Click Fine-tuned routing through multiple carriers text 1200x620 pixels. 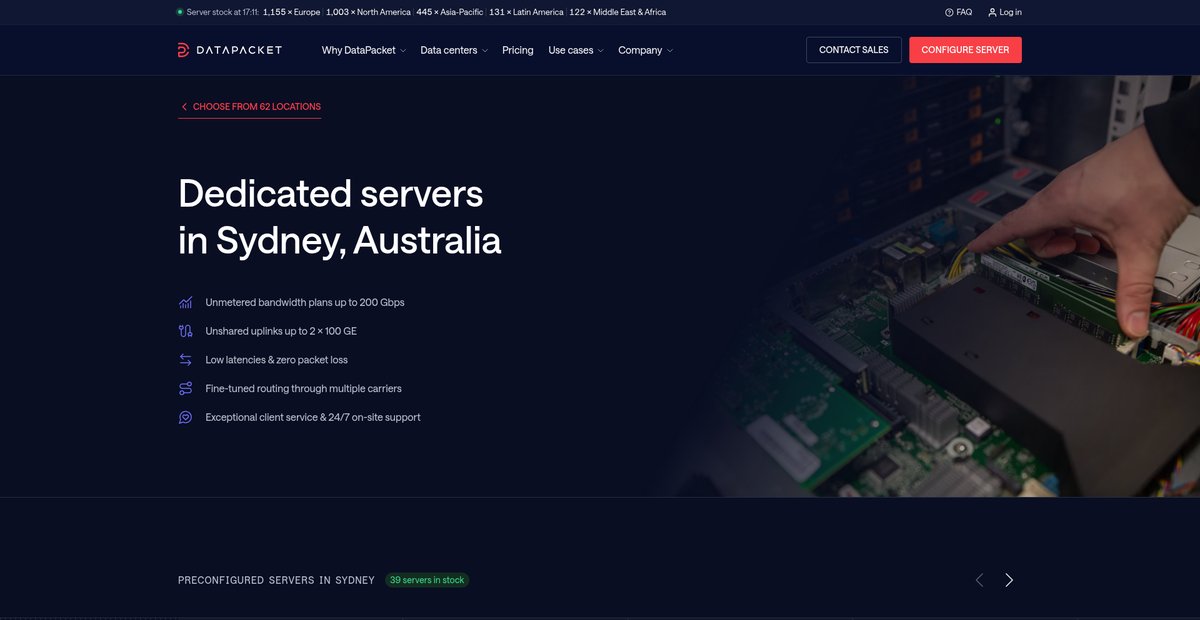303,389
